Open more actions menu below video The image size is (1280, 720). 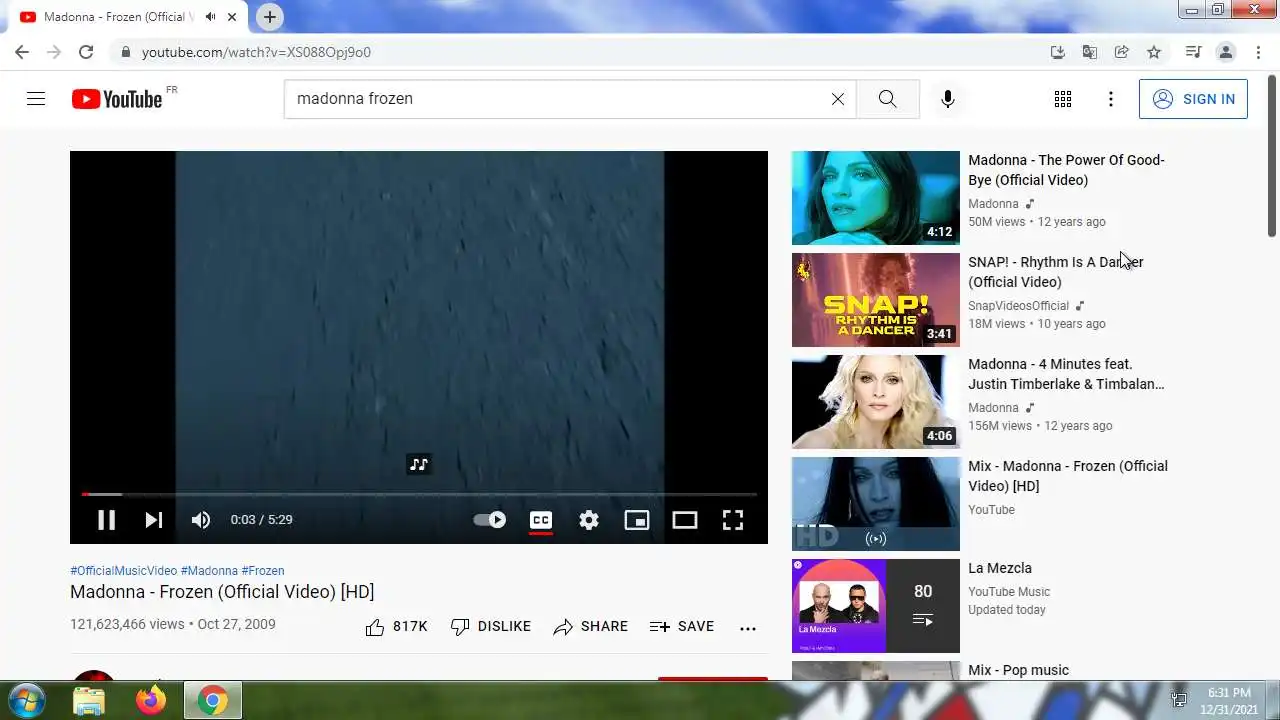click(748, 628)
